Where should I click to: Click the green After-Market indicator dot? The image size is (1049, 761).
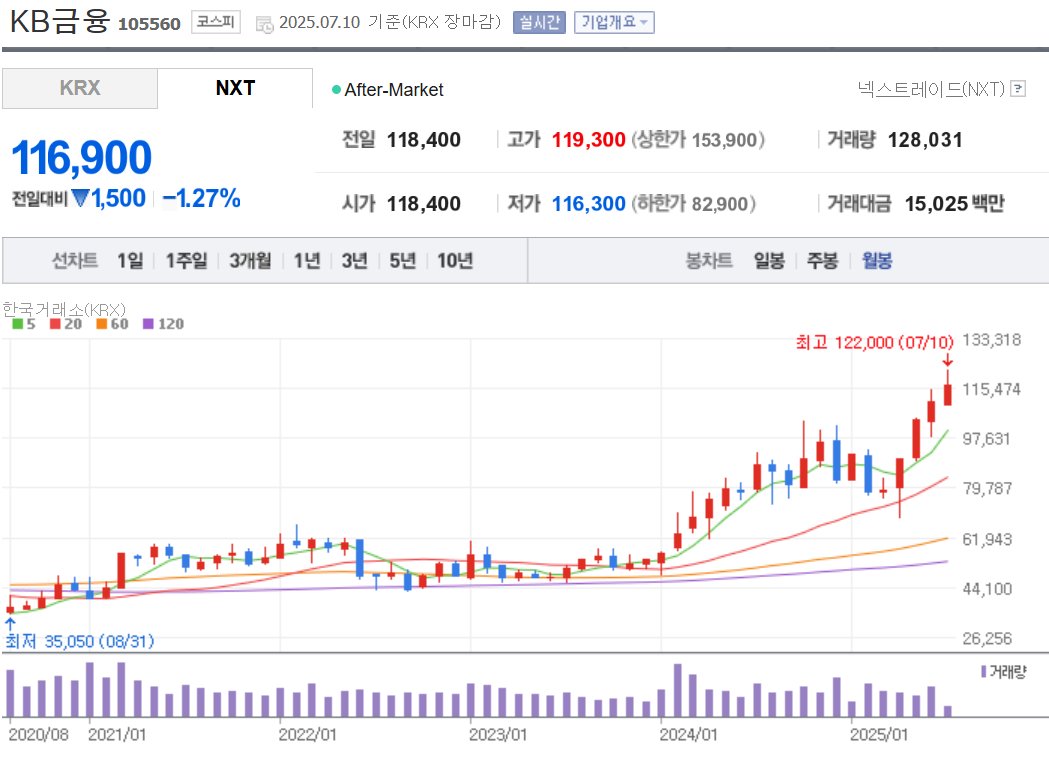point(334,89)
